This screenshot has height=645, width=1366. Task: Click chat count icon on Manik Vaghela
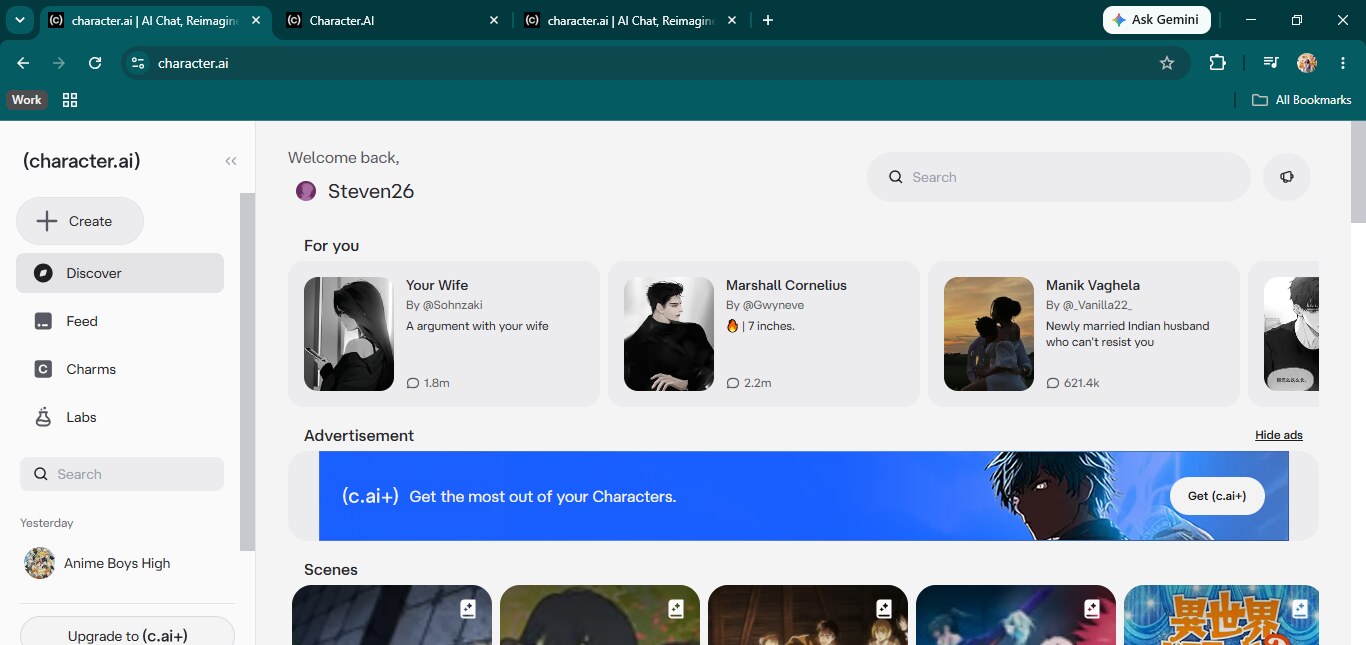pyautogui.click(x=1052, y=383)
